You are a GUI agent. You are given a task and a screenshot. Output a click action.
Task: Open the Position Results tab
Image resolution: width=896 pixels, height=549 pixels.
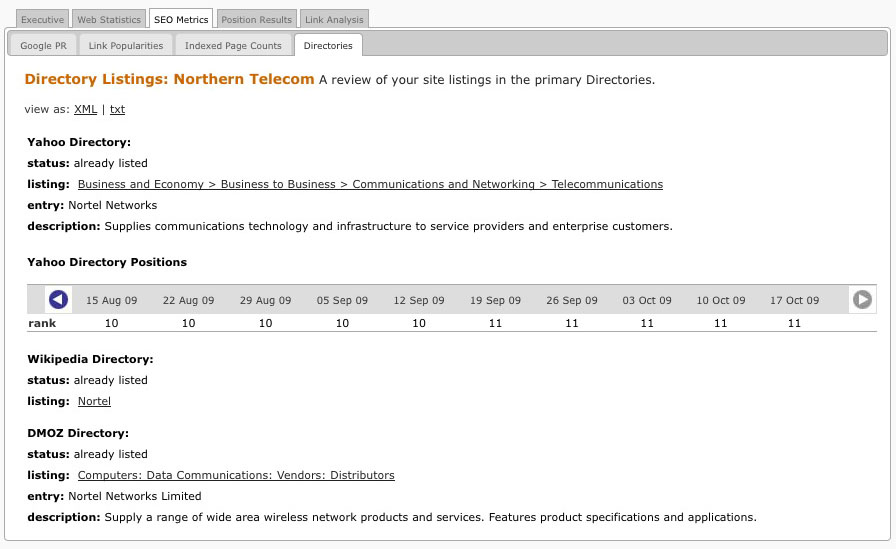click(x=257, y=19)
